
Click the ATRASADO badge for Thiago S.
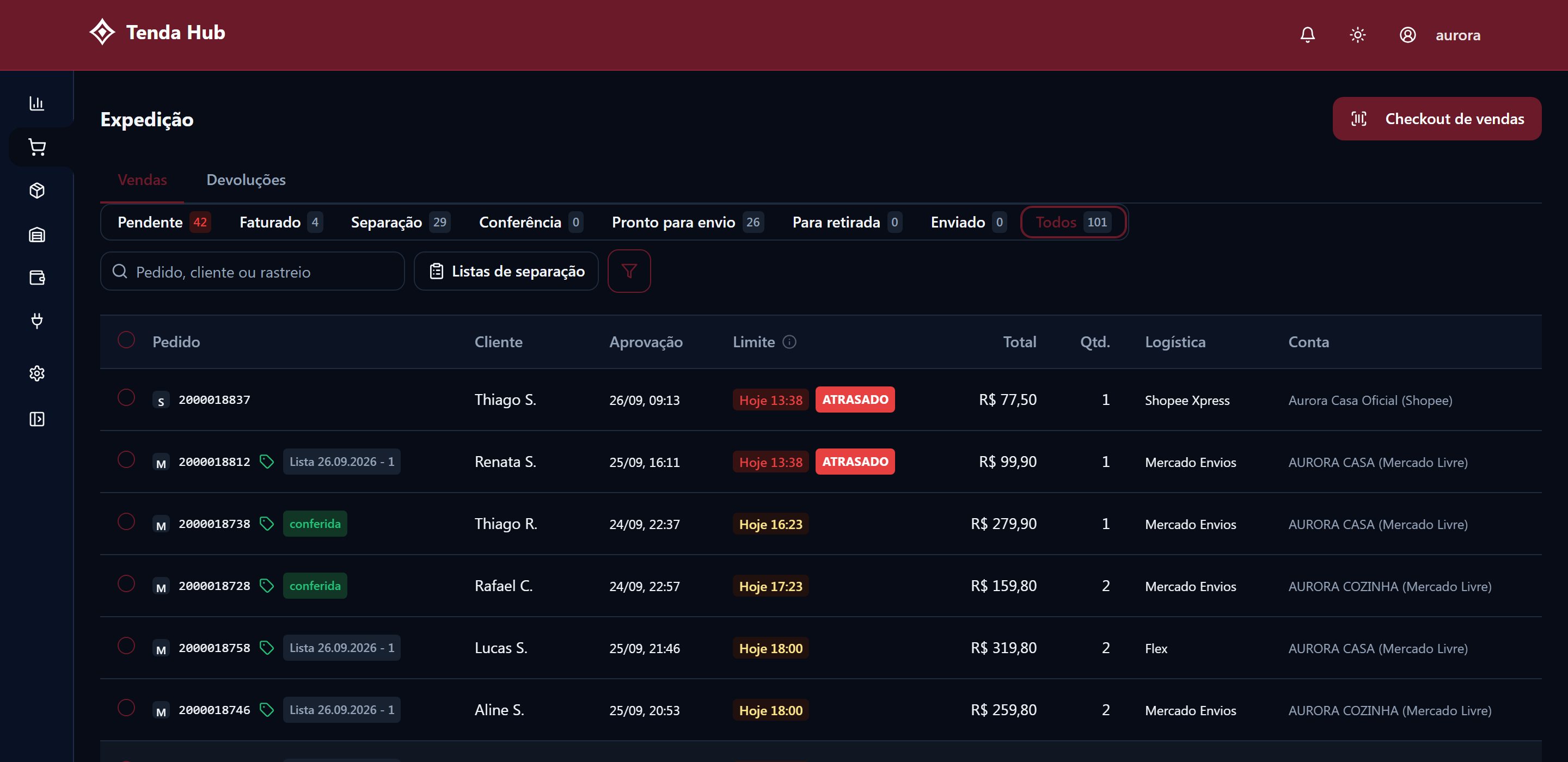[x=855, y=400]
